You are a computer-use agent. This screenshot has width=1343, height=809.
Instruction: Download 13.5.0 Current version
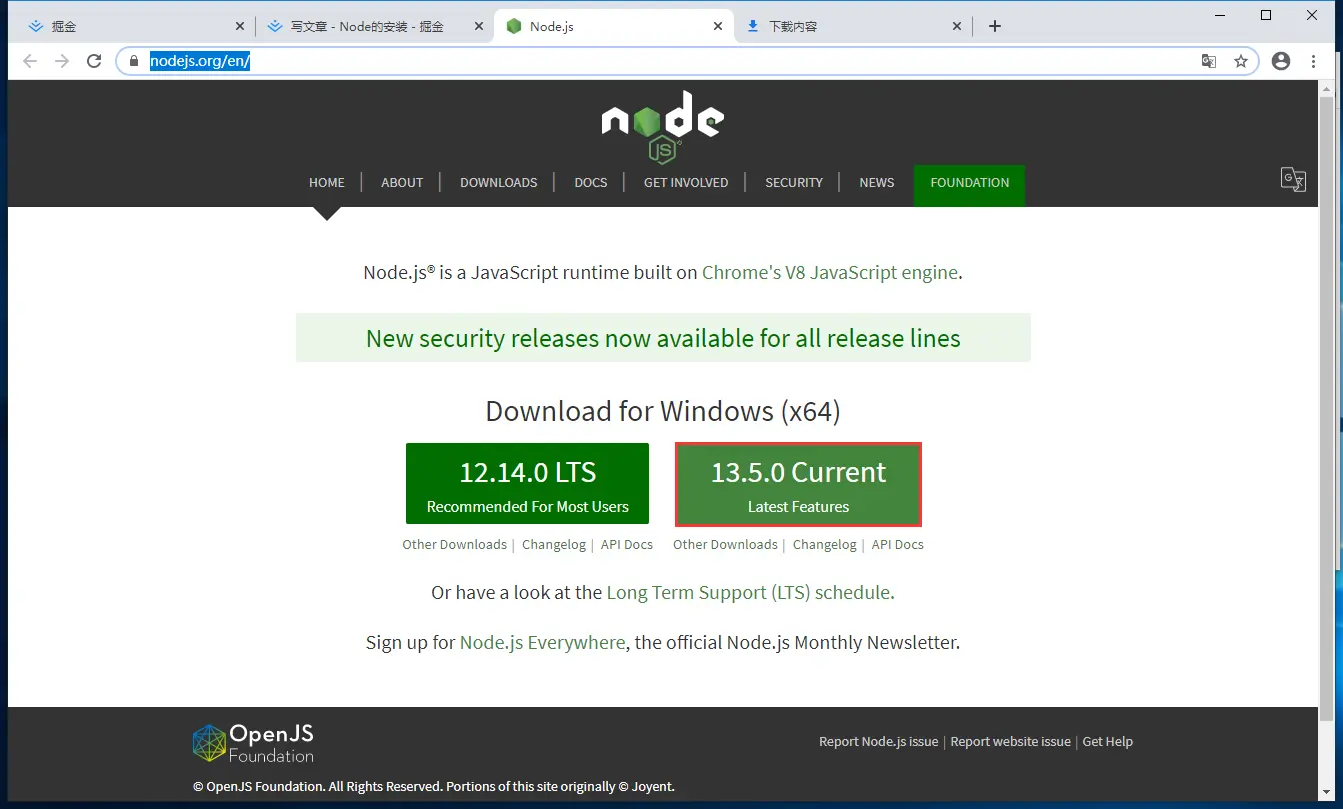[x=798, y=485]
